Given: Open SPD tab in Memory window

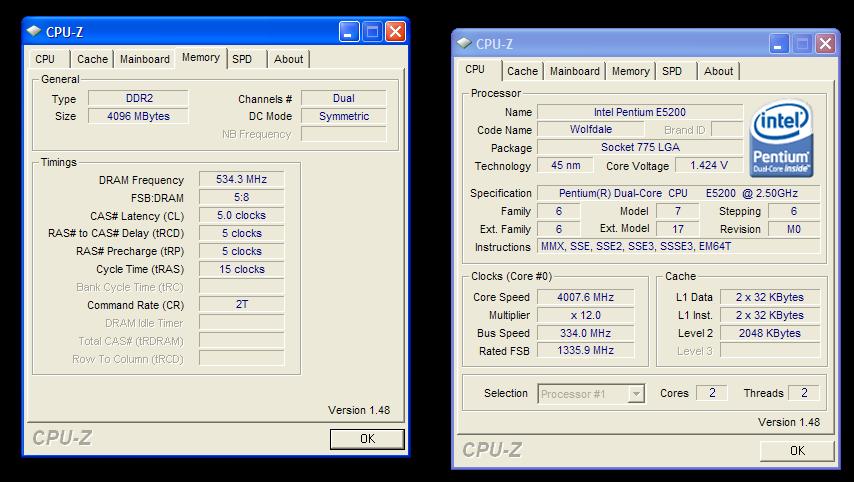Looking at the screenshot, I should click(246, 59).
